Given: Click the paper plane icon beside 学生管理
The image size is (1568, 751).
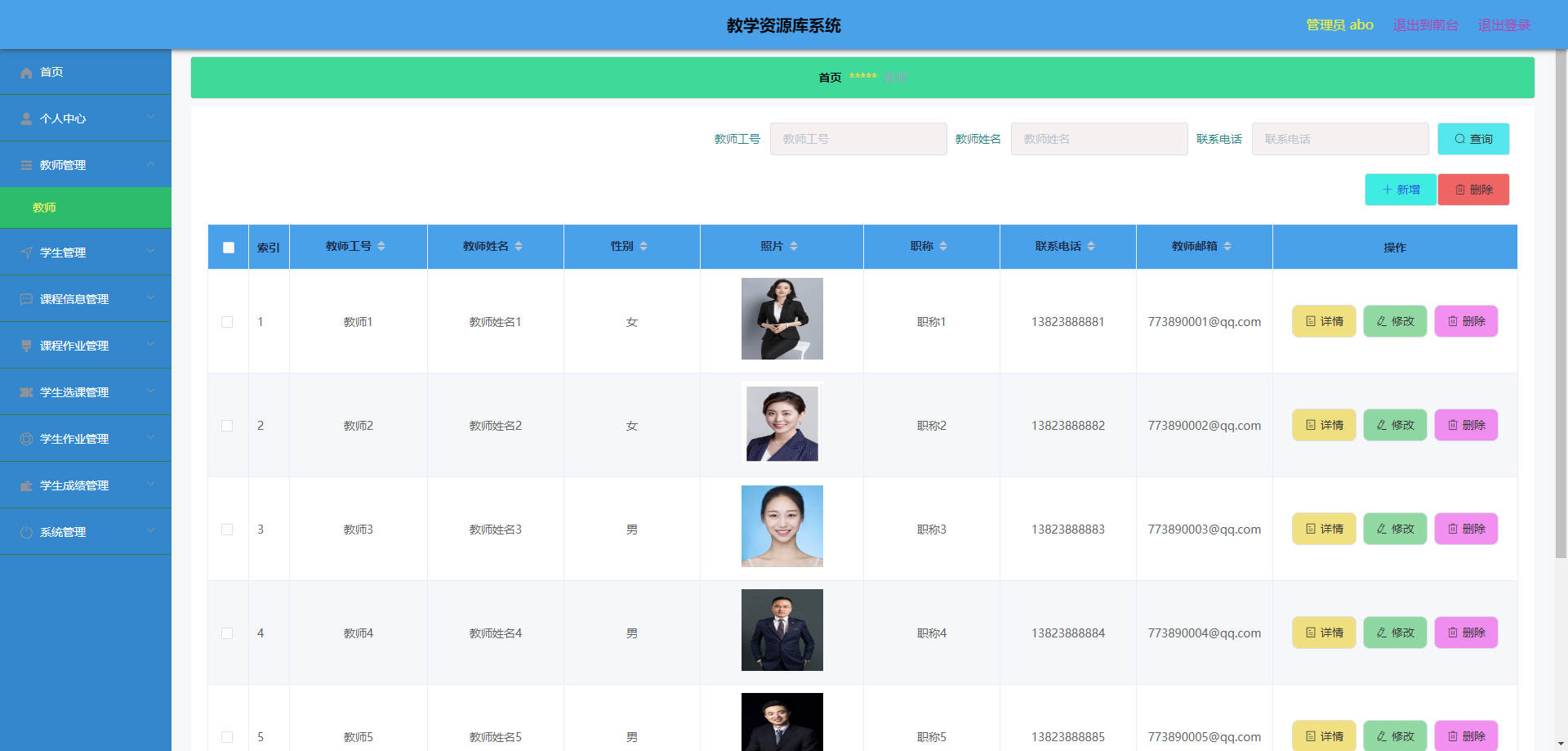Looking at the screenshot, I should (26, 253).
